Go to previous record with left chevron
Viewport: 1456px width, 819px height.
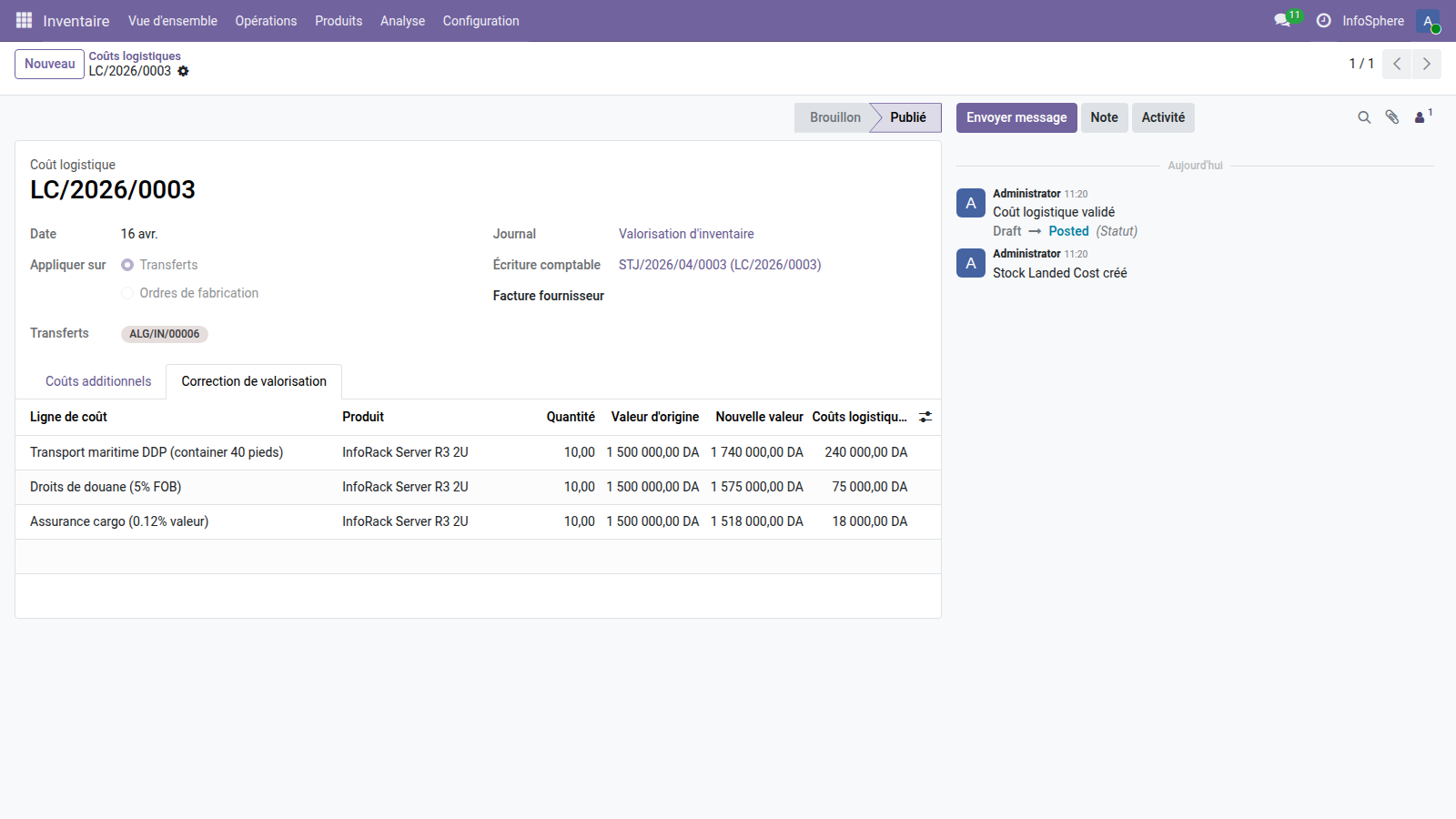point(1397,64)
